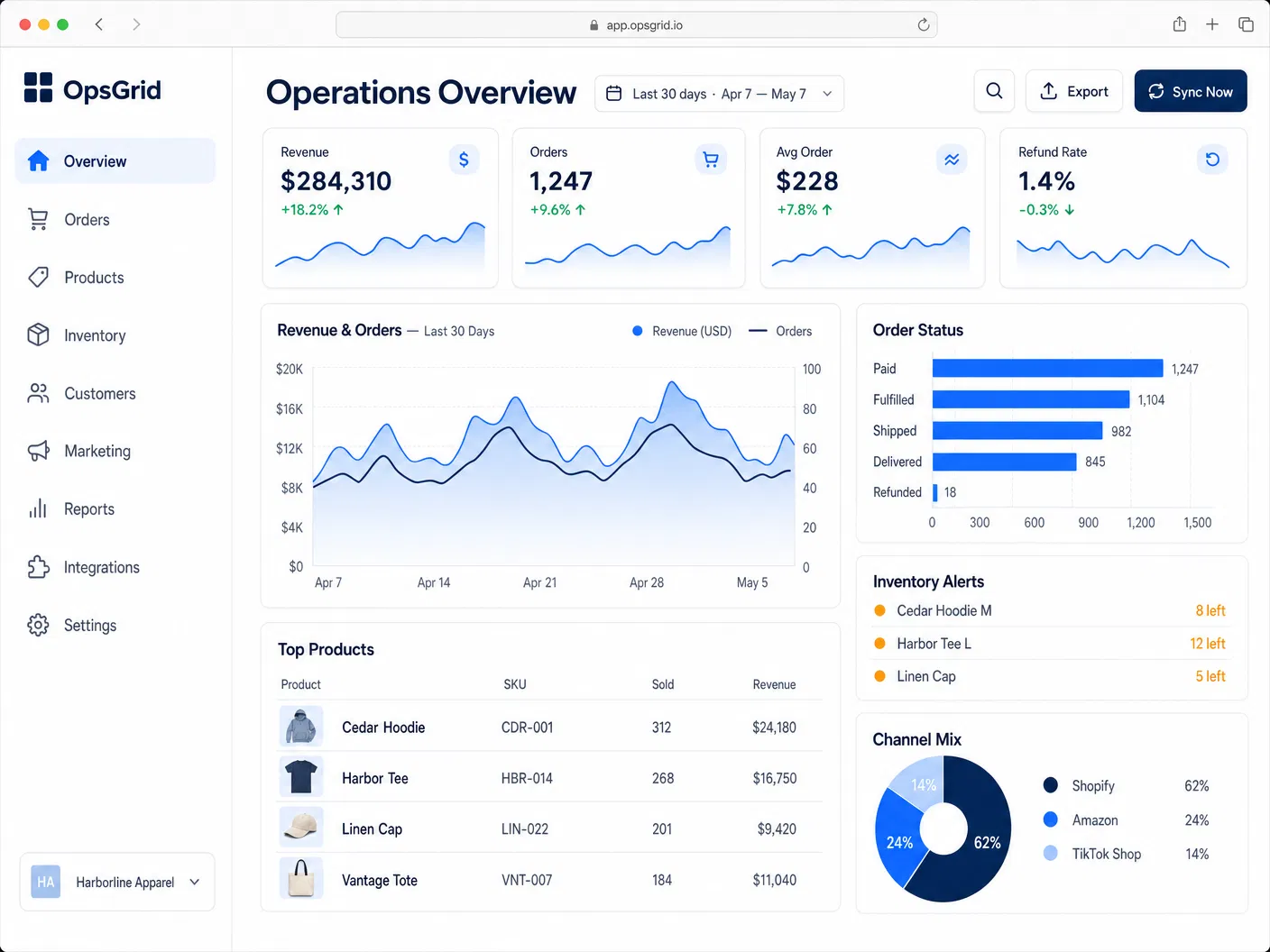
Task: Click the -0.3% refund rate change
Action: click(x=1046, y=209)
